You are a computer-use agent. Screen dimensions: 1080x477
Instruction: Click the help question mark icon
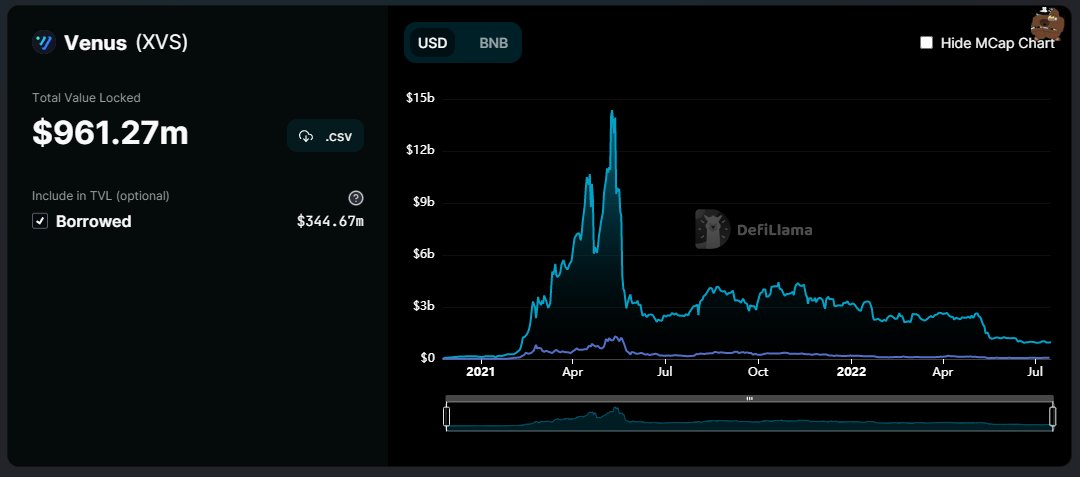pos(355,198)
